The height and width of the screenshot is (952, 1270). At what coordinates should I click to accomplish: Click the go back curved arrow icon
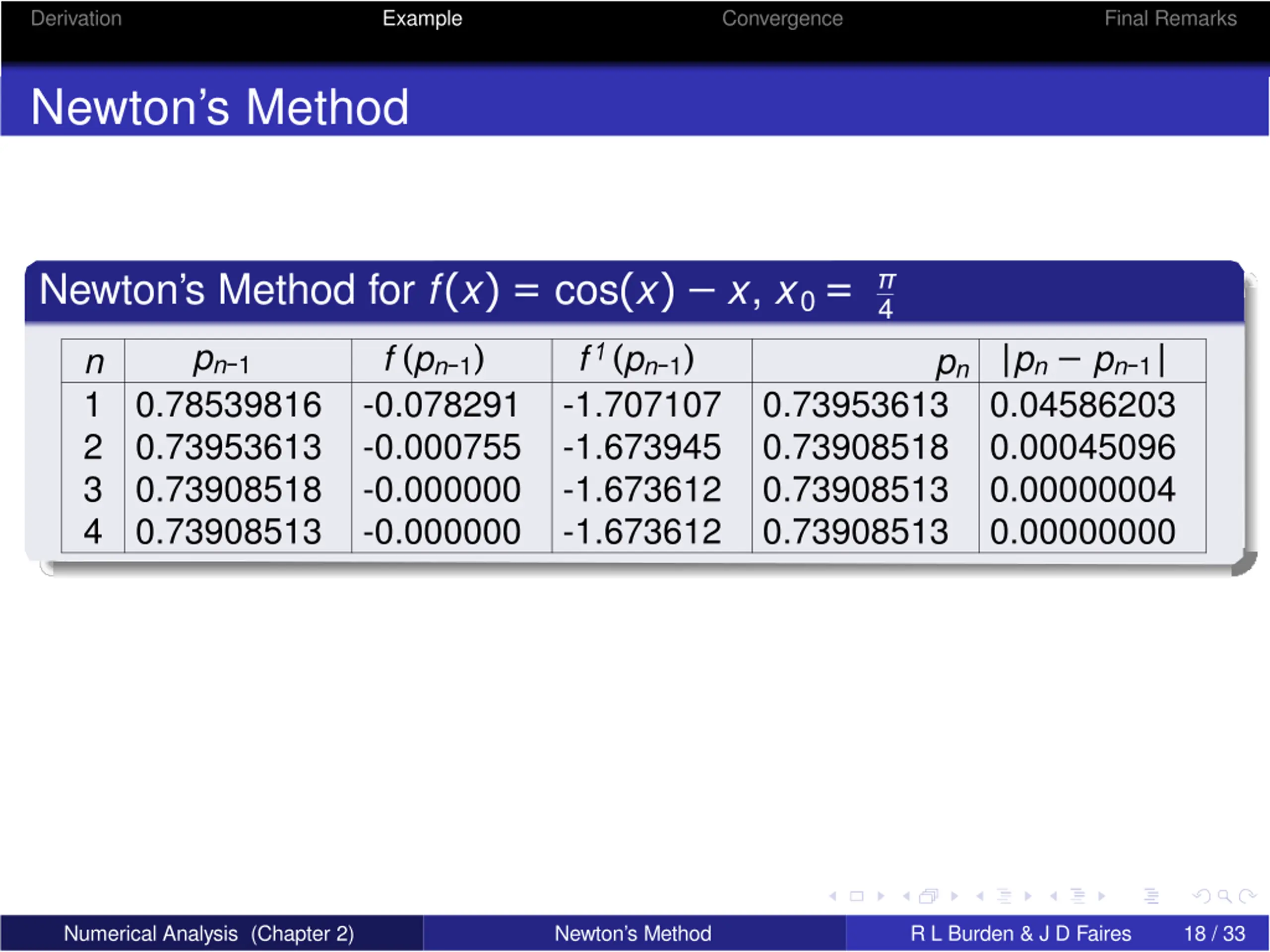pos(1201,896)
